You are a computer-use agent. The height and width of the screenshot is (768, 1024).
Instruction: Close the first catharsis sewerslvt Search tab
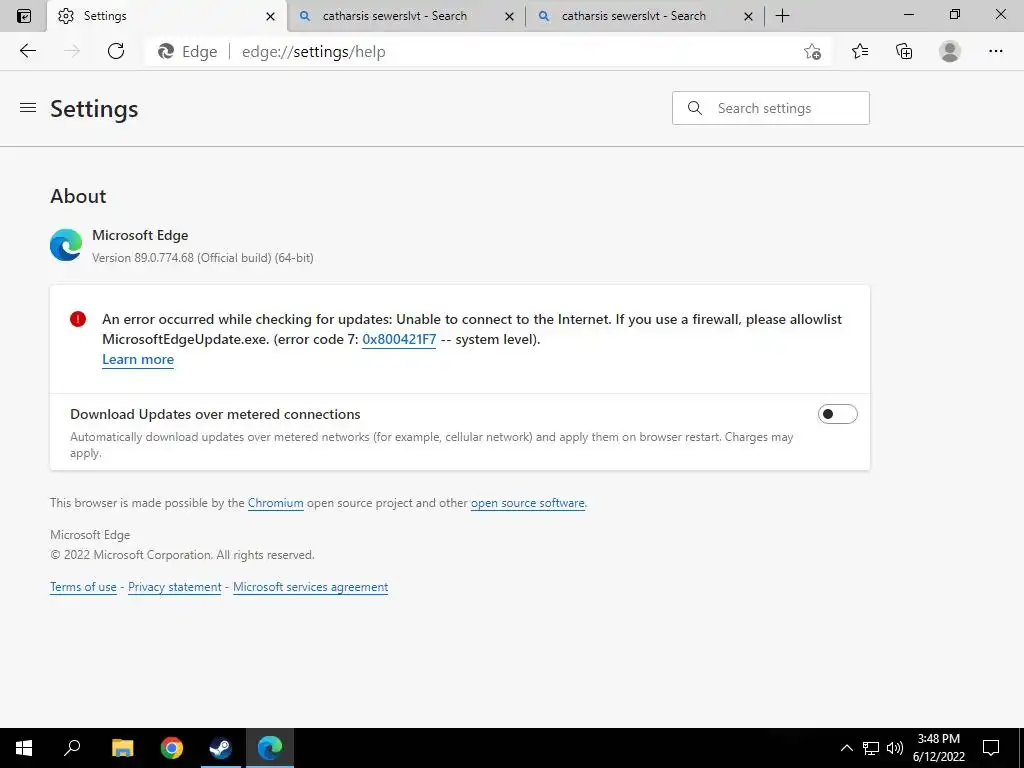(509, 16)
